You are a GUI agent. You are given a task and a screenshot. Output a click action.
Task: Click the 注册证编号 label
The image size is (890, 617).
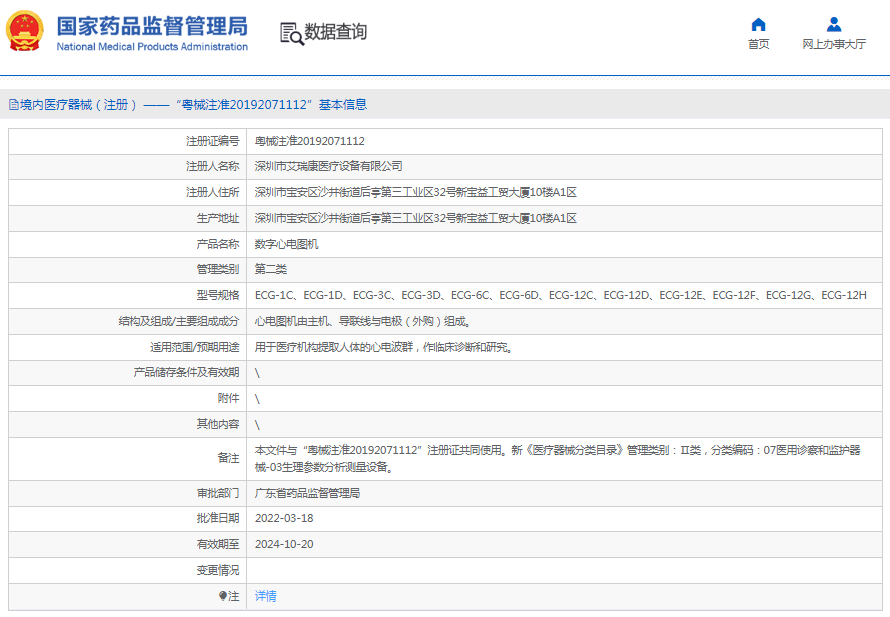213,141
